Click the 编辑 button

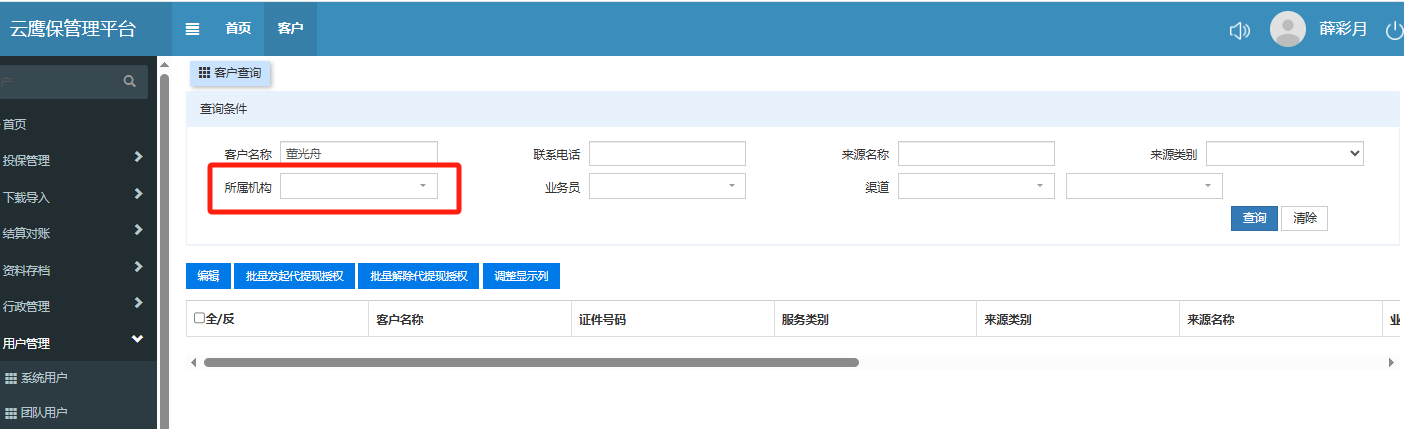(x=208, y=276)
